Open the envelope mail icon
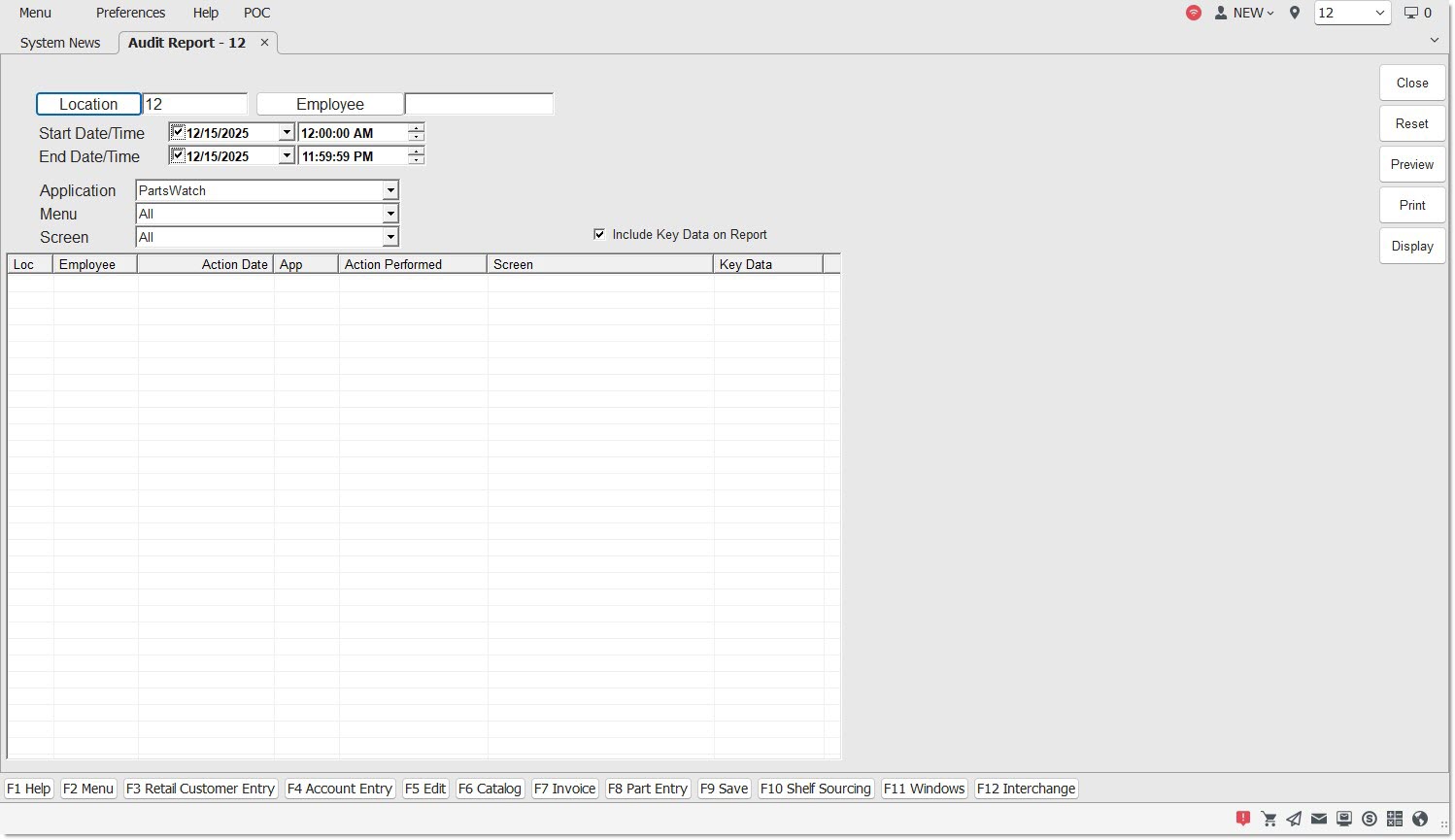Screen dimensions: 1455x840 tap(1319, 819)
